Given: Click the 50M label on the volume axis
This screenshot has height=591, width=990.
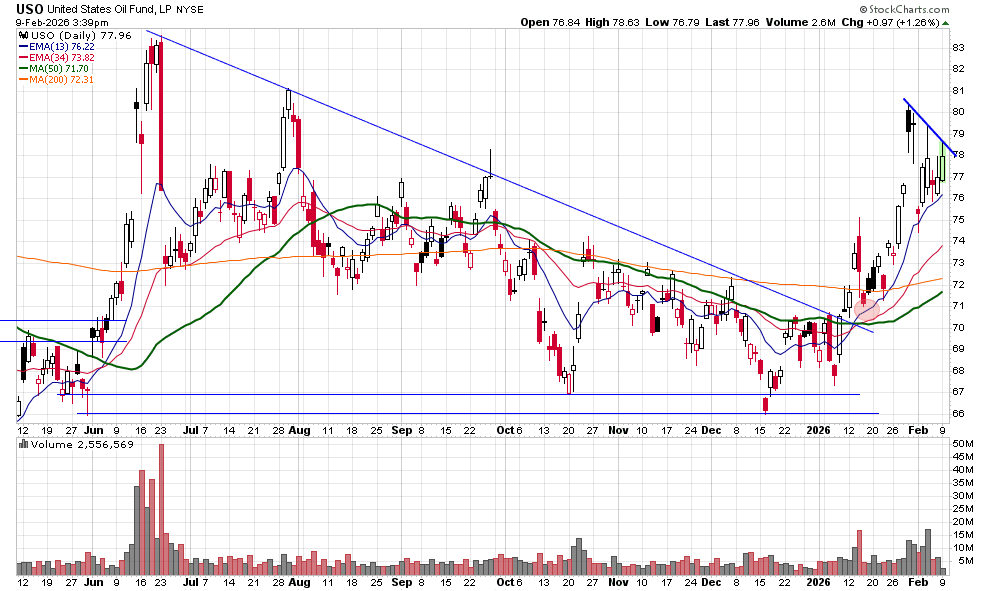Looking at the screenshot, I should (960, 442).
